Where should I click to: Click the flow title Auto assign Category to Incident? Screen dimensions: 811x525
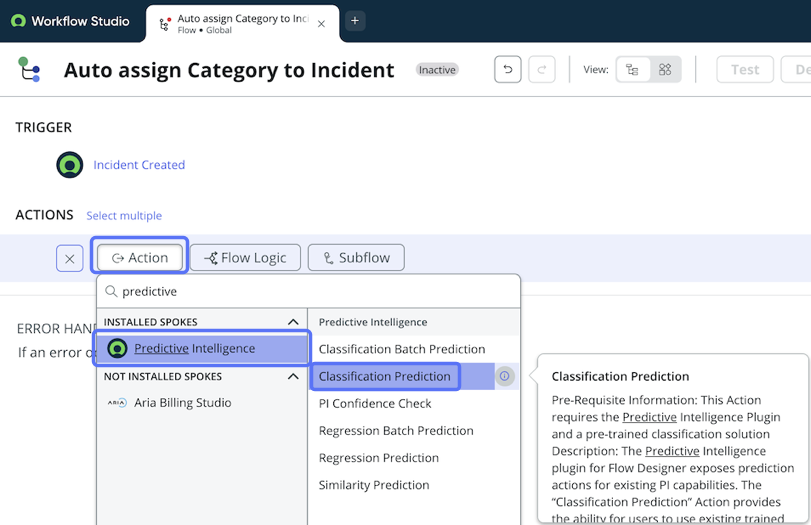pyautogui.click(x=229, y=70)
